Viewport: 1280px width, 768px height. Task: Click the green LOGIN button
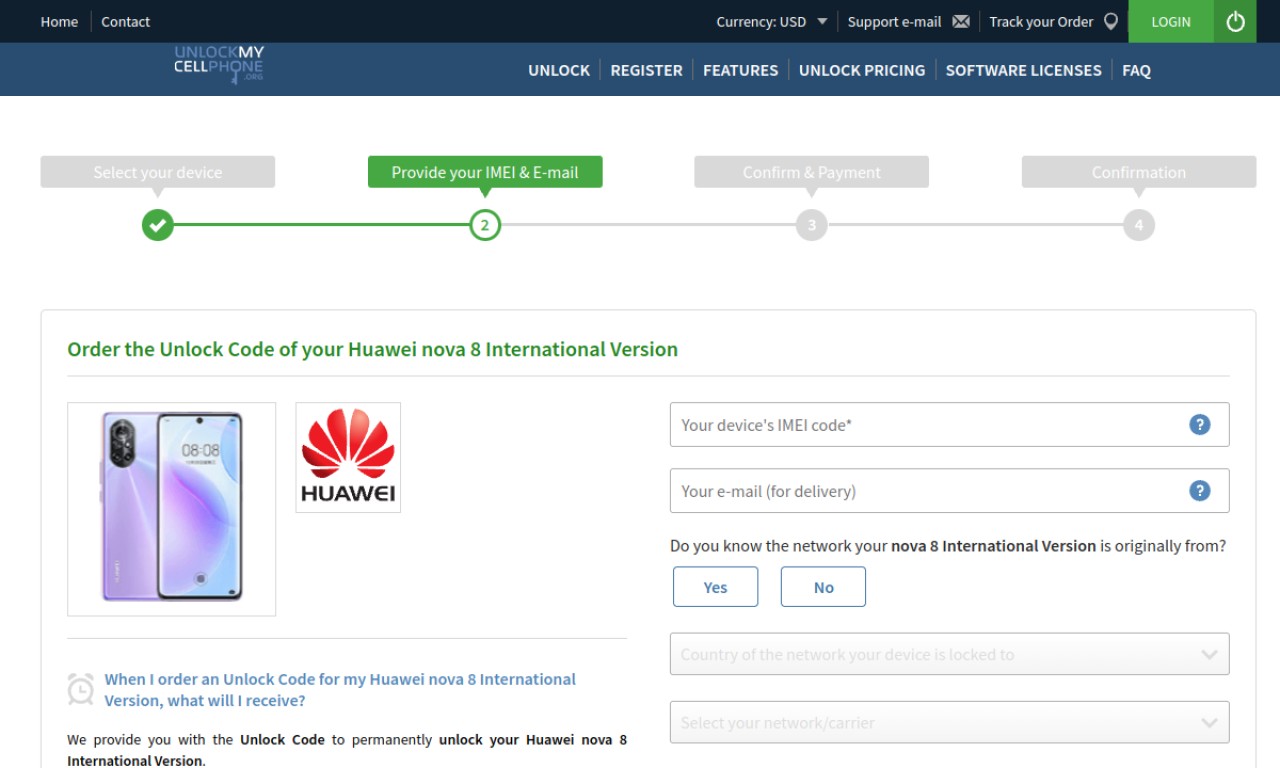point(1171,21)
